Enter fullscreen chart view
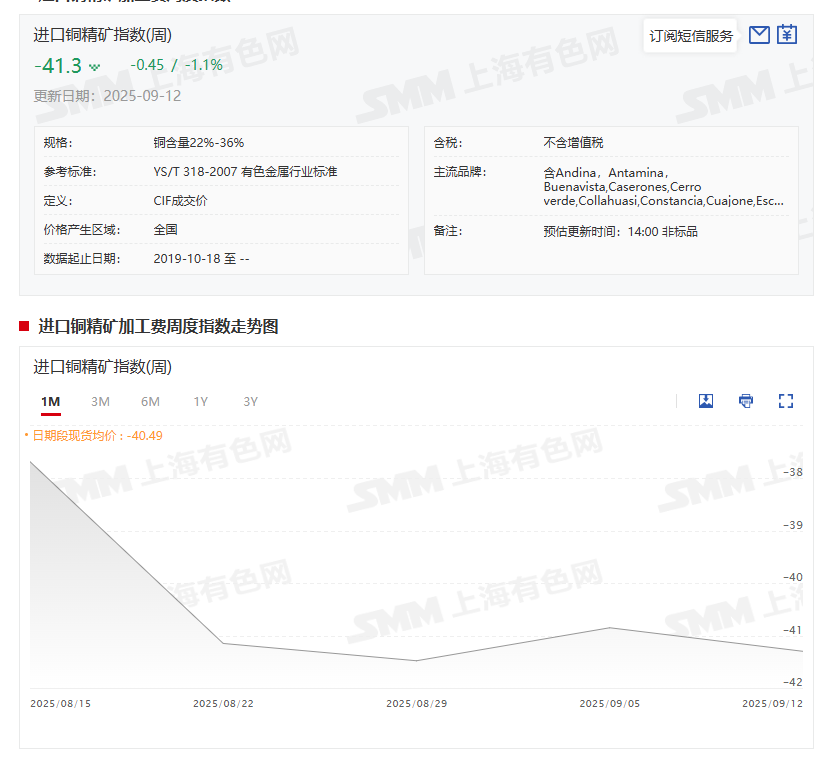Viewport: 826px width, 759px height. 785,400
